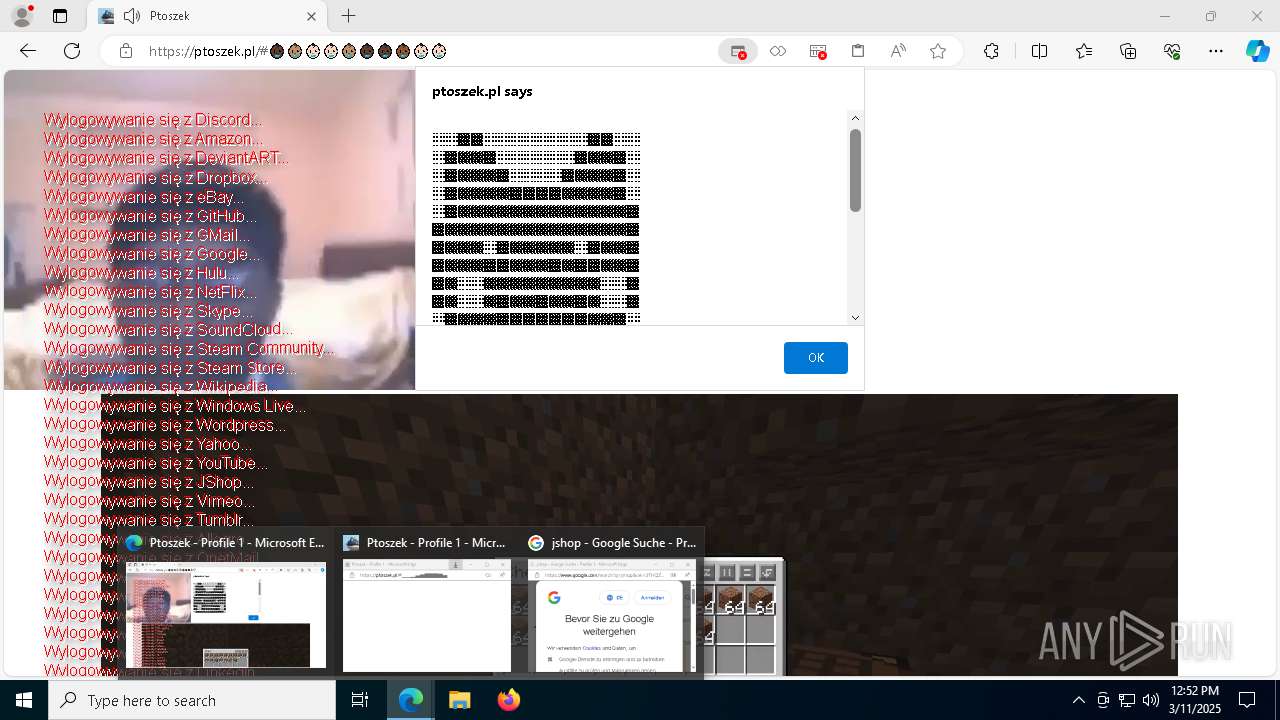Image resolution: width=1280 pixels, height=720 pixels.
Task: Open the clipboard permission icon
Action: tap(858, 51)
